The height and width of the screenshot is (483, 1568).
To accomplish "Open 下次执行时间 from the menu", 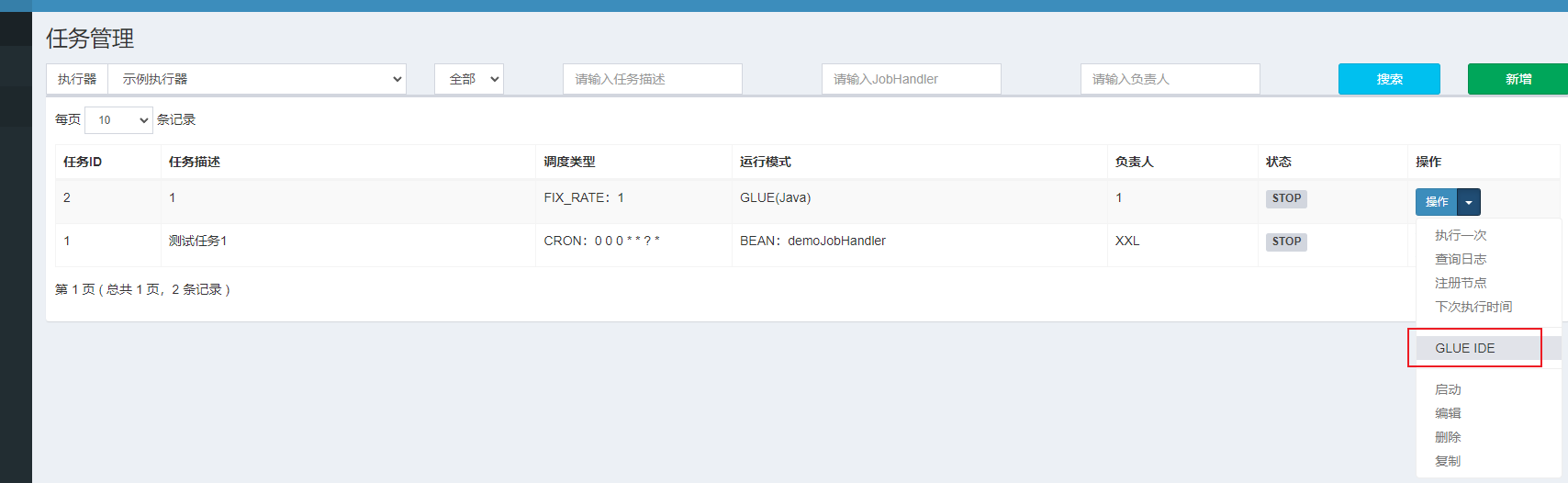I will coord(1473,307).
